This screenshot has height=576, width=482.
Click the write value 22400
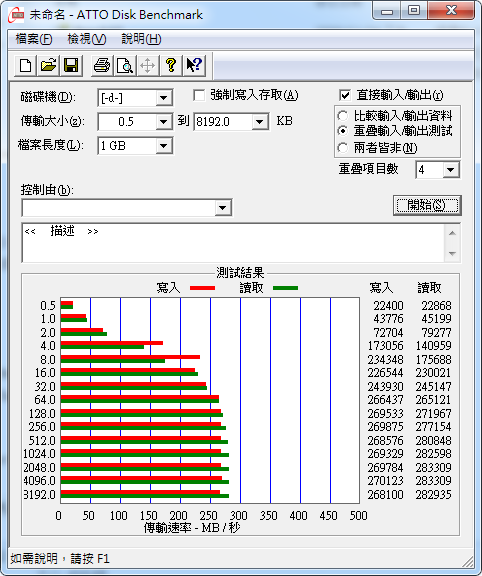coord(388,306)
